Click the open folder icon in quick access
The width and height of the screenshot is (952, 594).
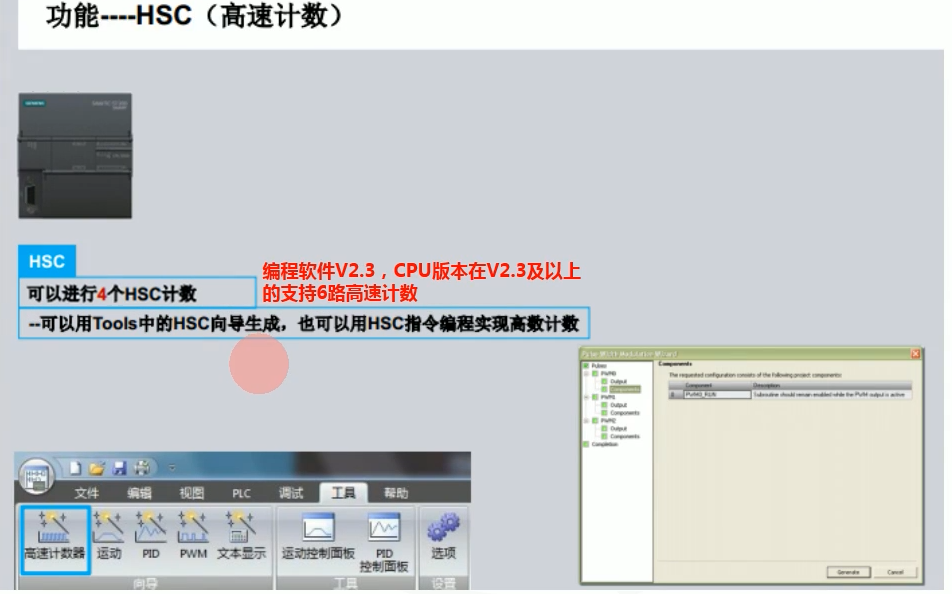97,468
